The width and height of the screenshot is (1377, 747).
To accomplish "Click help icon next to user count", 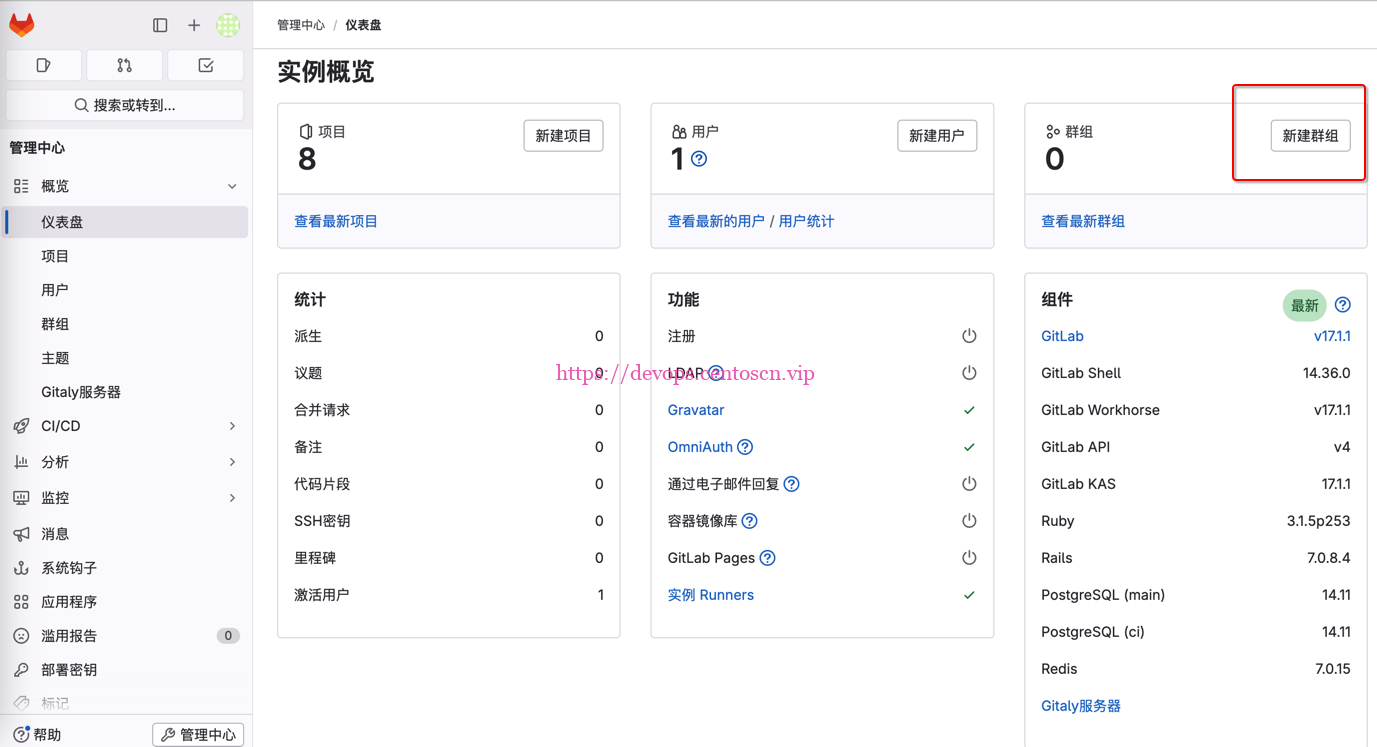I will tap(699, 159).
